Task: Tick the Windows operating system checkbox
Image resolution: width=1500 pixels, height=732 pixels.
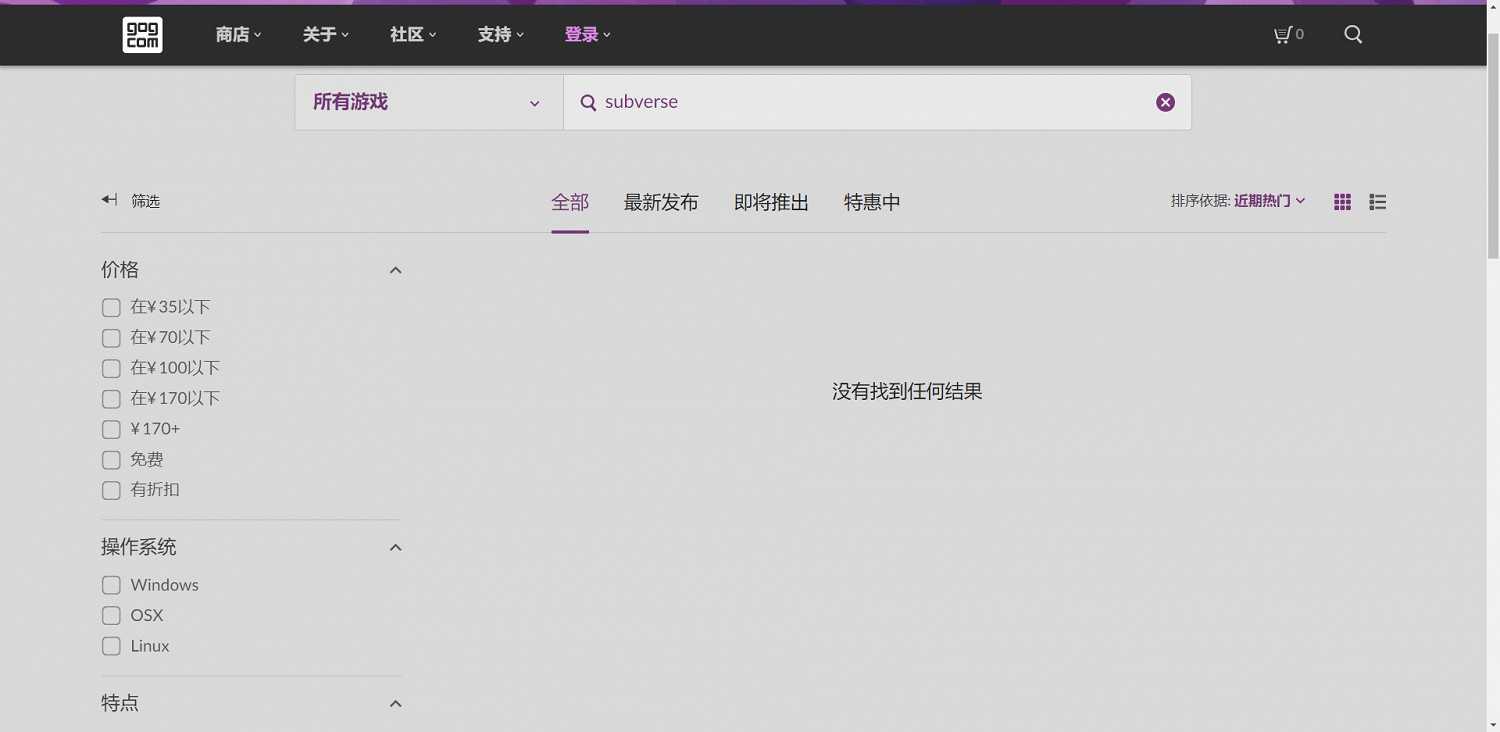Action: point(111,585)
